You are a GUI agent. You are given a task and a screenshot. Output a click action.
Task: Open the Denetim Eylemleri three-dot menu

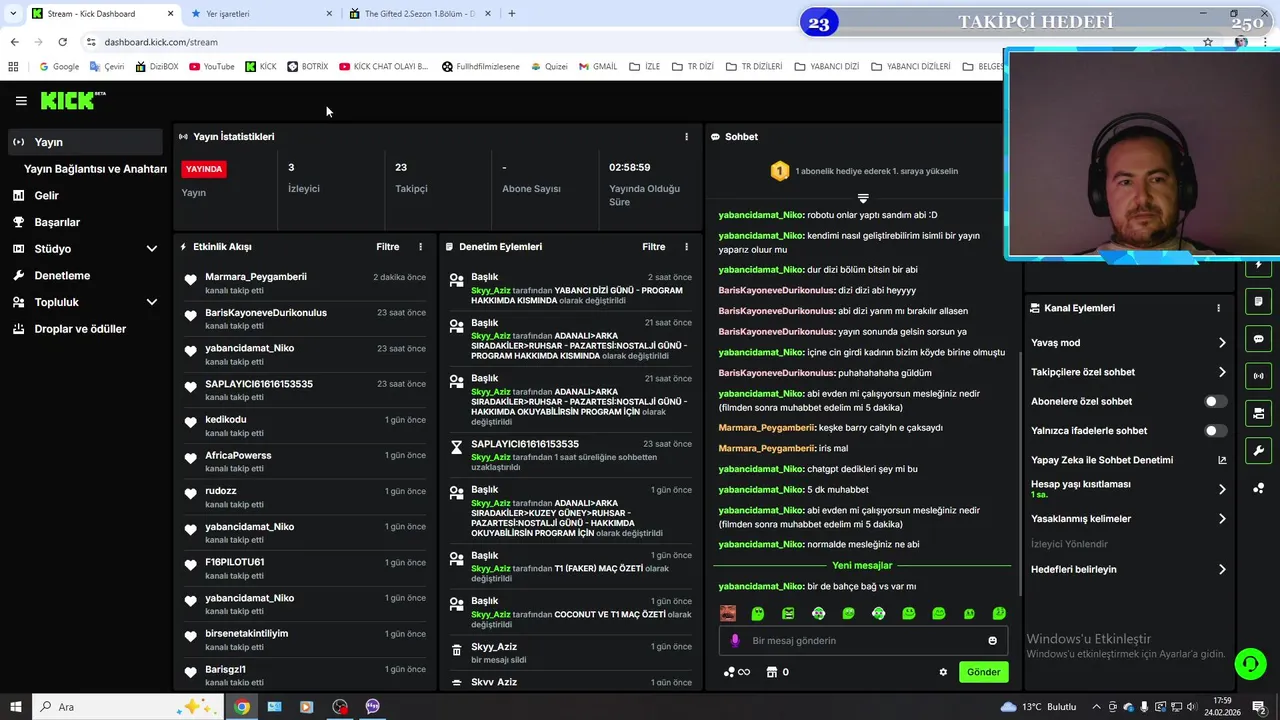click(686, 247)
